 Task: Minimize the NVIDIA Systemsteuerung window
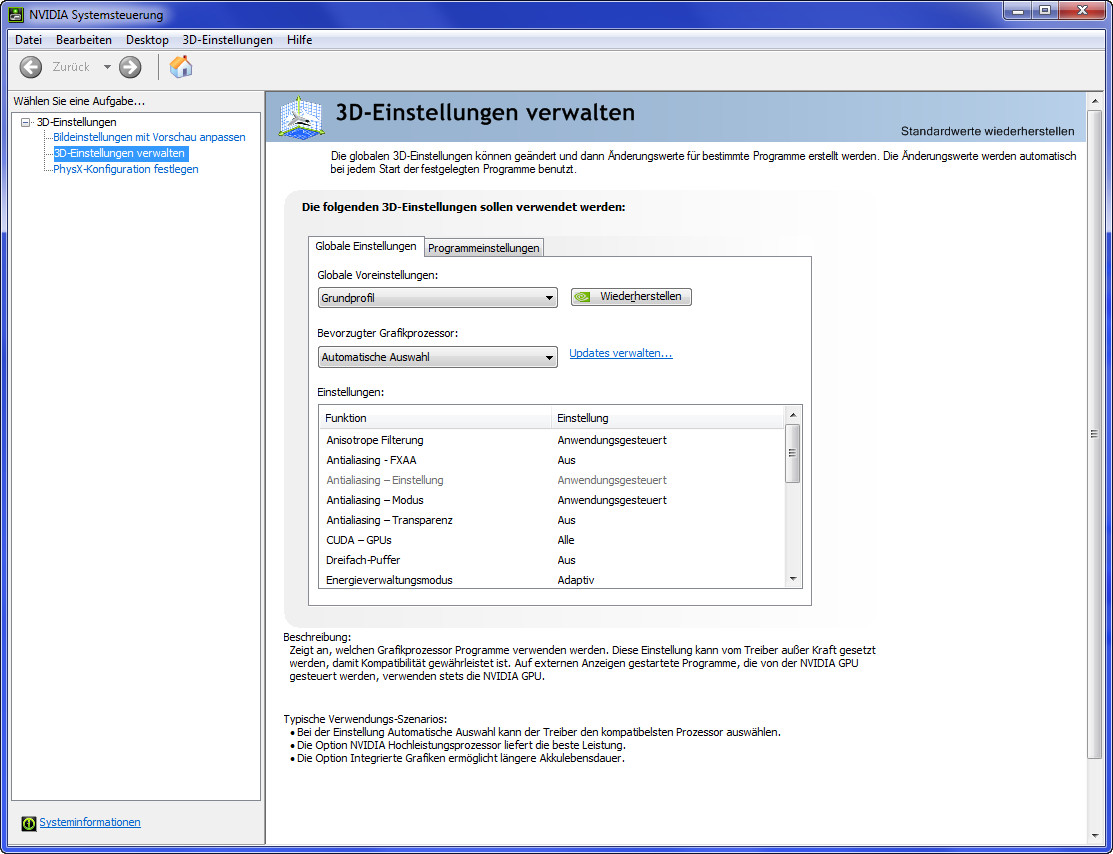[1018, 11]
